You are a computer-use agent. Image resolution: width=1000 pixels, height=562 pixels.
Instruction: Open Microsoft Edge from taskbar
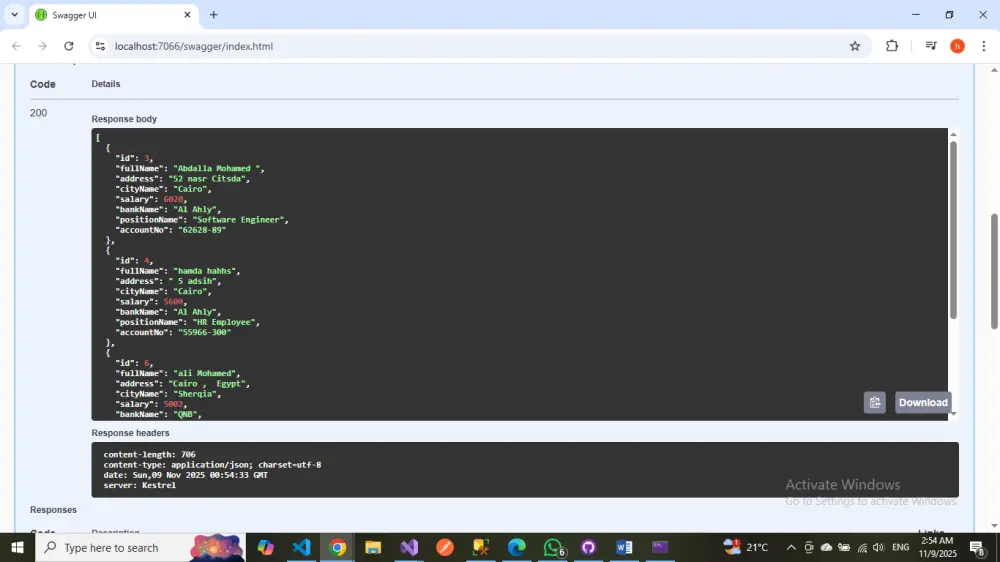point(517,547)
